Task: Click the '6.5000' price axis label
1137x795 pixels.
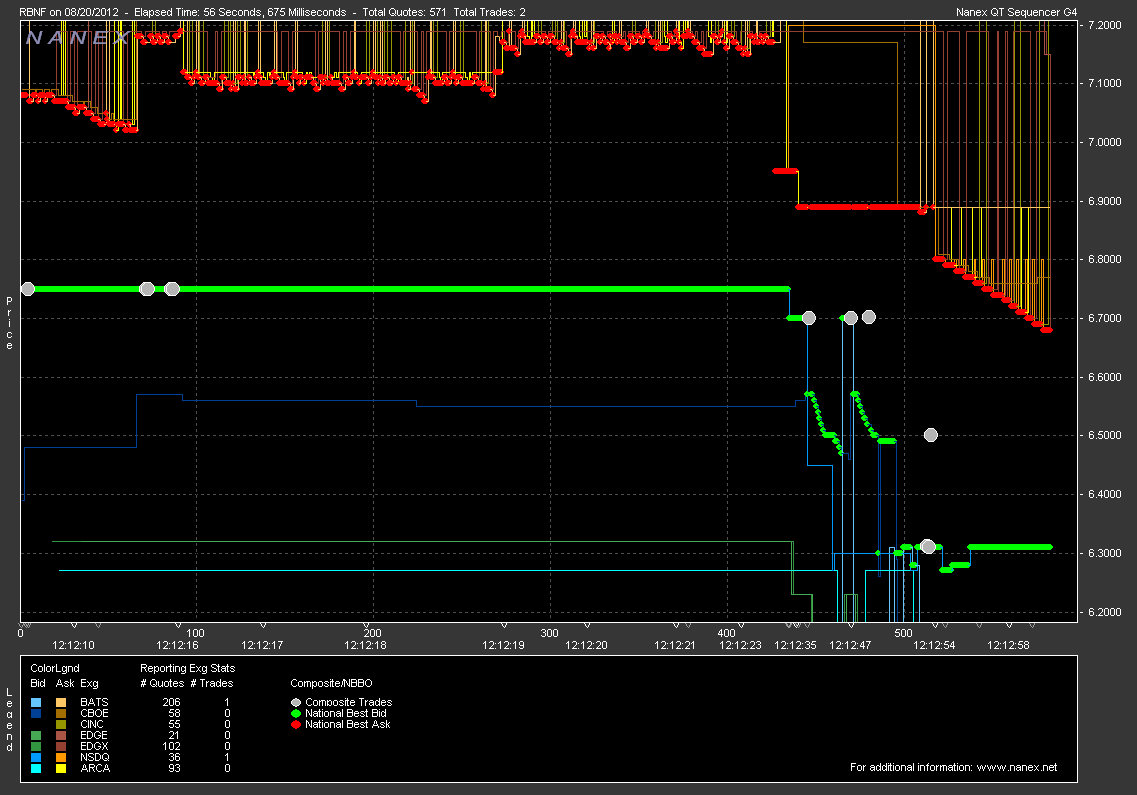Action: click(1104, 435)
